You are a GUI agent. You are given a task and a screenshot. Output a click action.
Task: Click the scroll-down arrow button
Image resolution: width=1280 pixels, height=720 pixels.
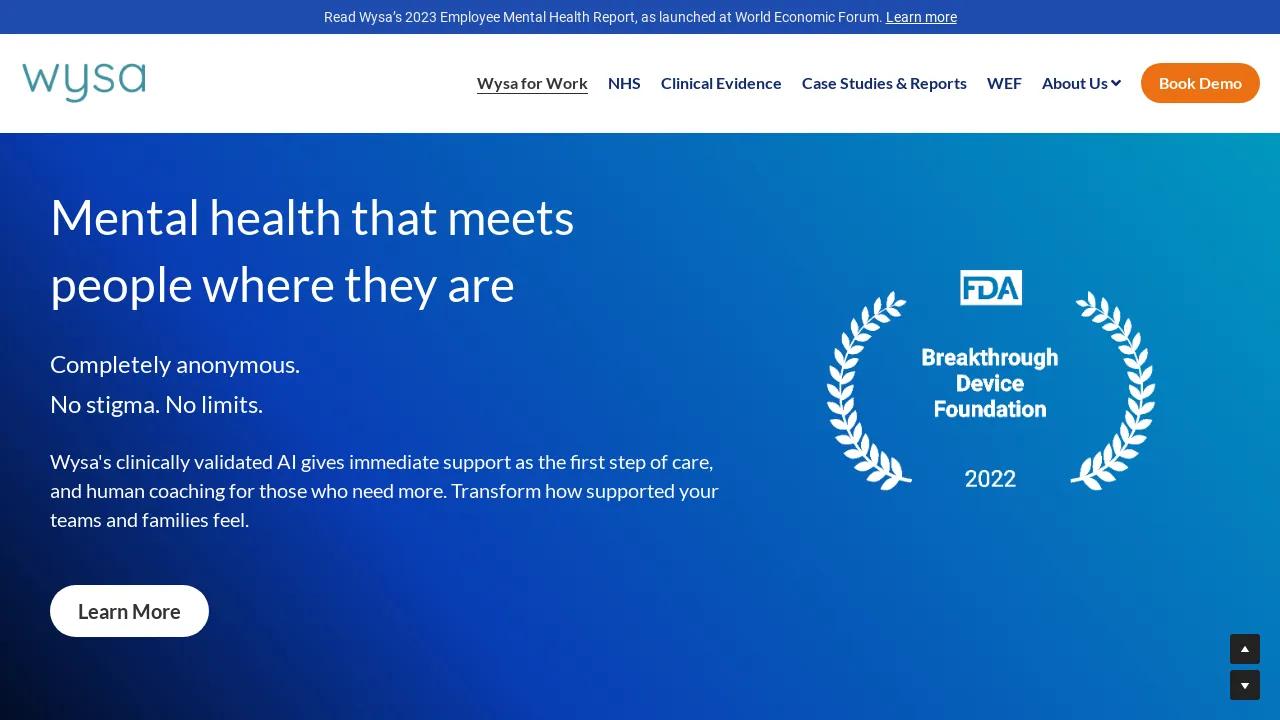[x=1245, y=685]
